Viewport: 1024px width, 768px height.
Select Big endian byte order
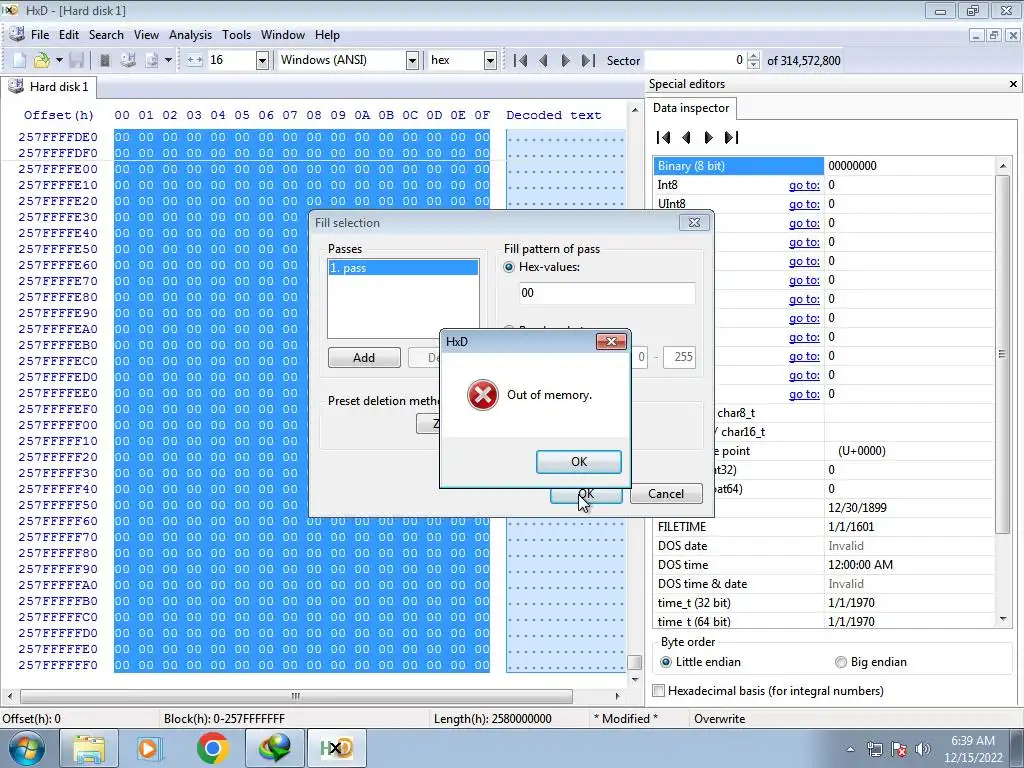840,662
